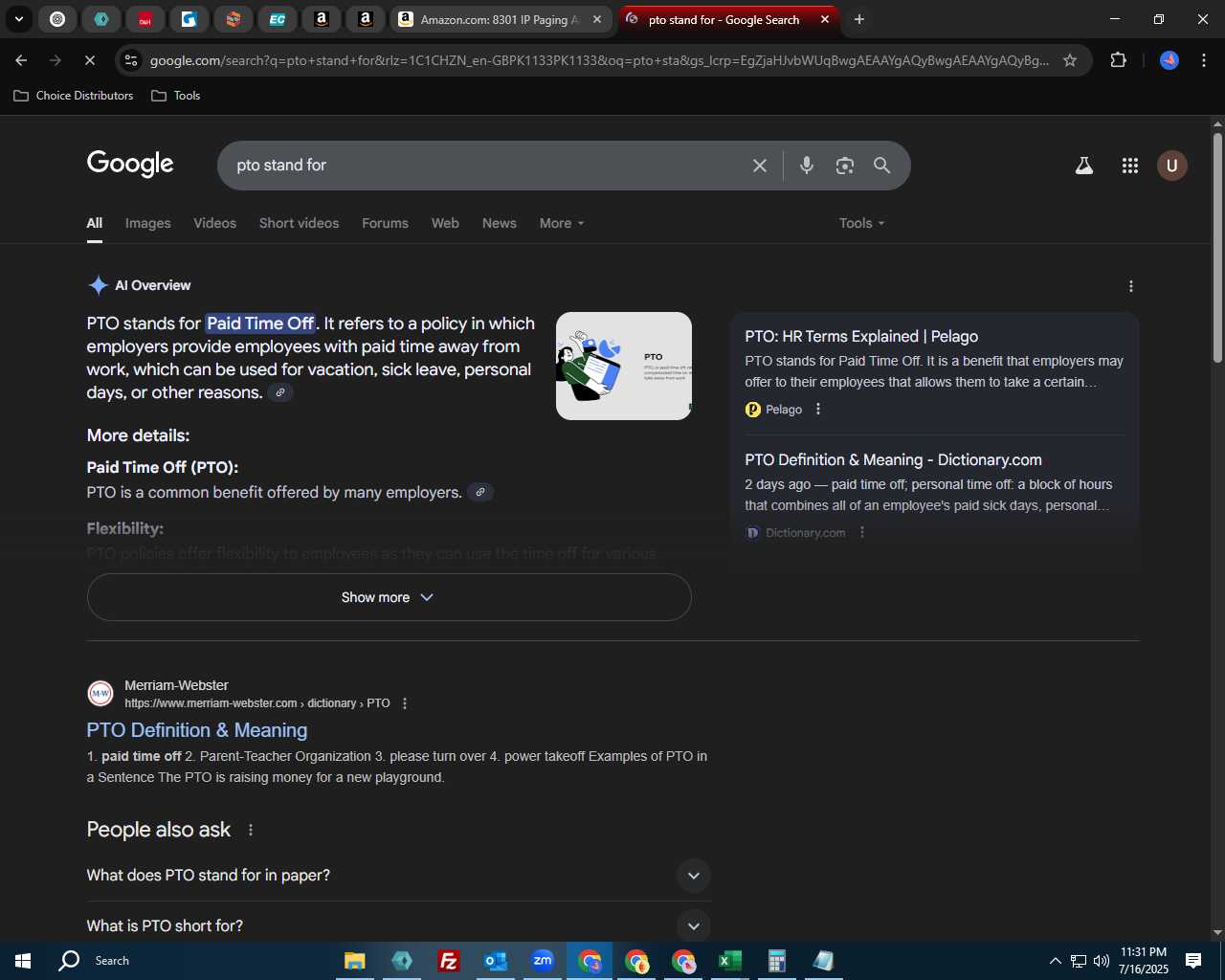
Task: Clear the search box with the X icon
Action: [760, 166]
